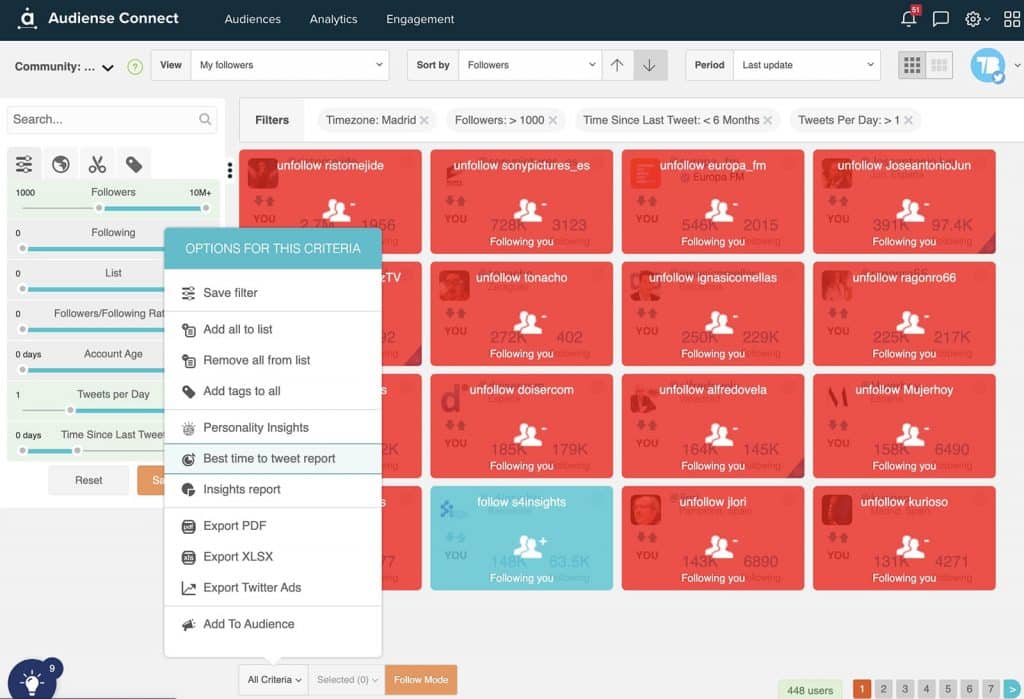Activate the Follow Mode button
Viewport: 1024px width, 699px height.
coord(421,680)
